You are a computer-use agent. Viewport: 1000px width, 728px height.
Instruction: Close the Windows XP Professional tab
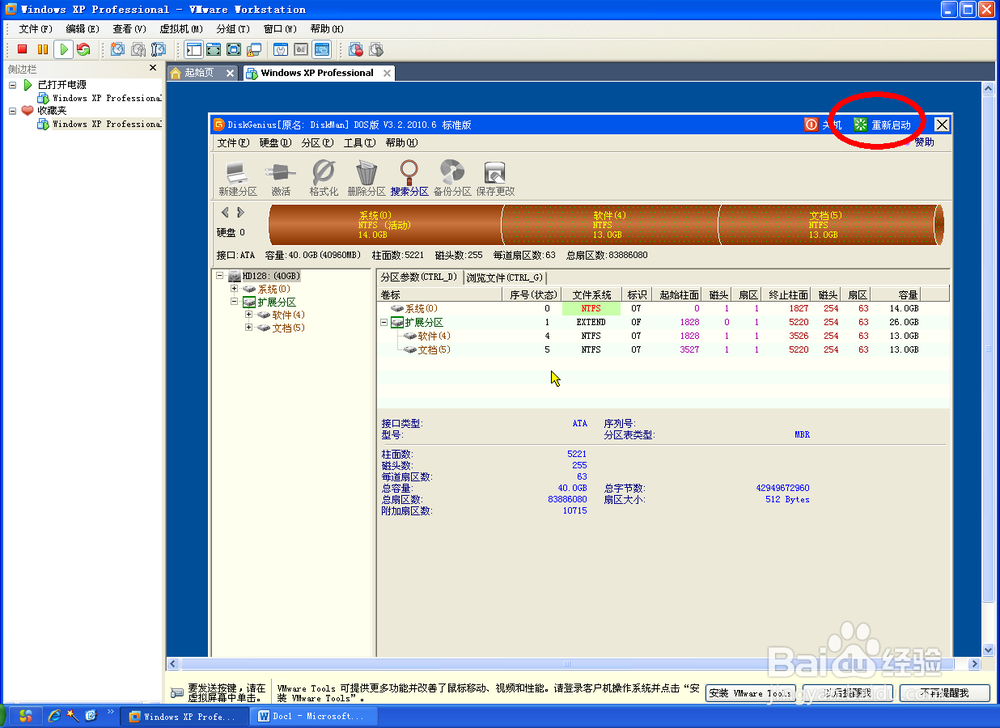[386, 73]
